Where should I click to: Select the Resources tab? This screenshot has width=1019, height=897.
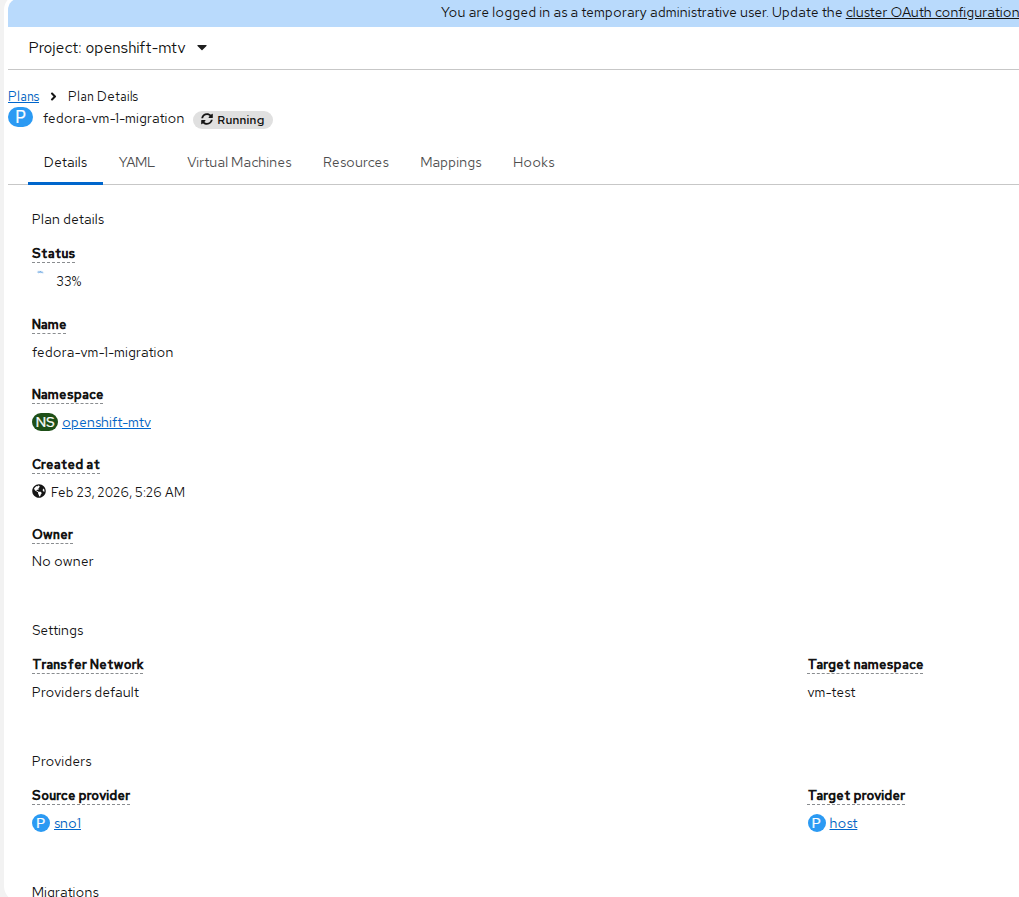click(355, 162)
